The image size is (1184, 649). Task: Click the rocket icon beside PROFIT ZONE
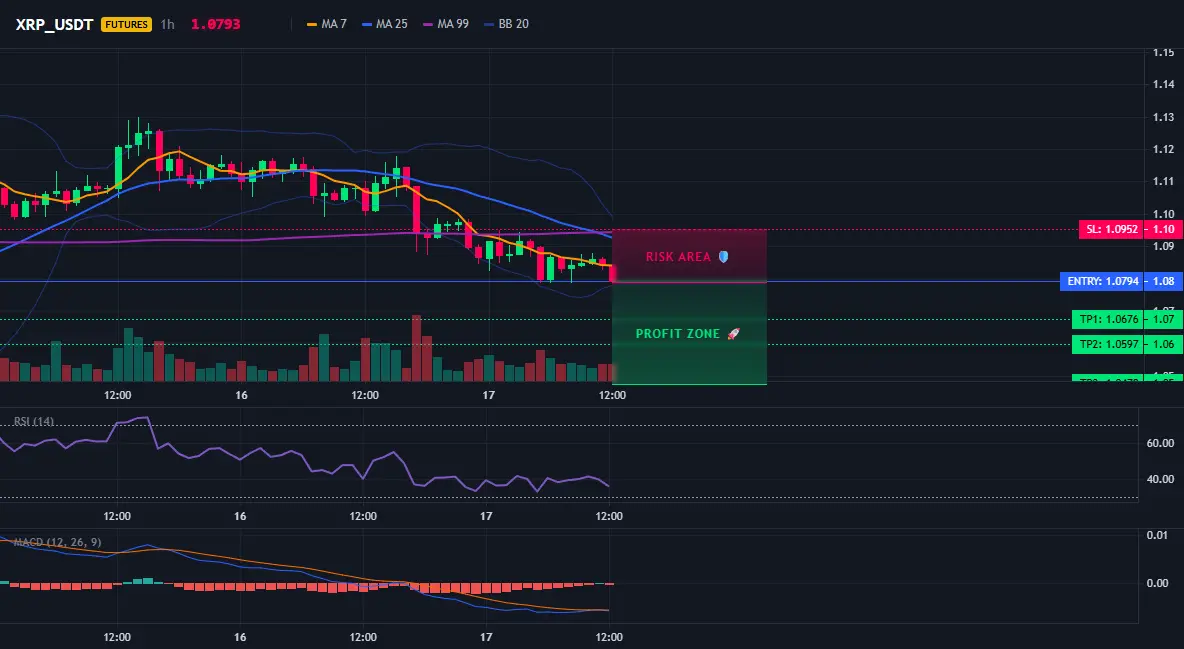pyautogui.click(x=733, y=334)
